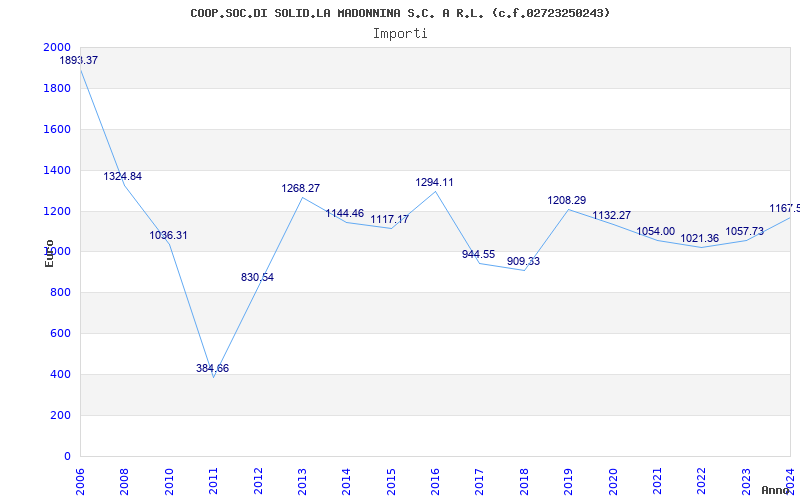The image size is (800, 500).
Task: Select the data label 944.55
Action: pyautogui.click(x=479, y=254)
